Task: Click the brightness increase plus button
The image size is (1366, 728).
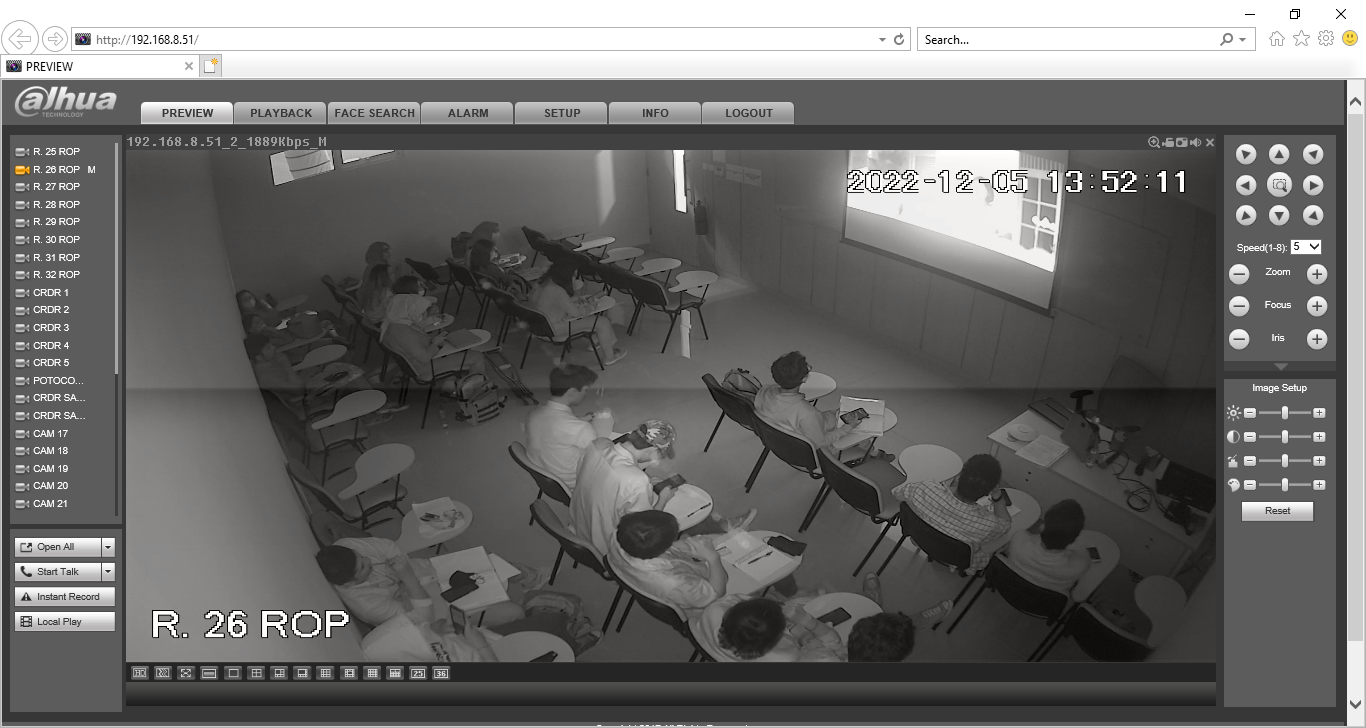Action: click(1319, 412)
